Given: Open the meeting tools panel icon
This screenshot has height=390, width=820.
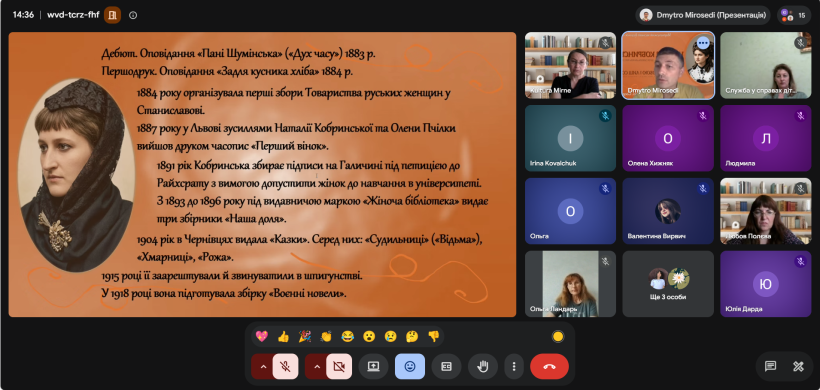Looking at the screenshot, I should pyautogui.click(x=798, y=366).
